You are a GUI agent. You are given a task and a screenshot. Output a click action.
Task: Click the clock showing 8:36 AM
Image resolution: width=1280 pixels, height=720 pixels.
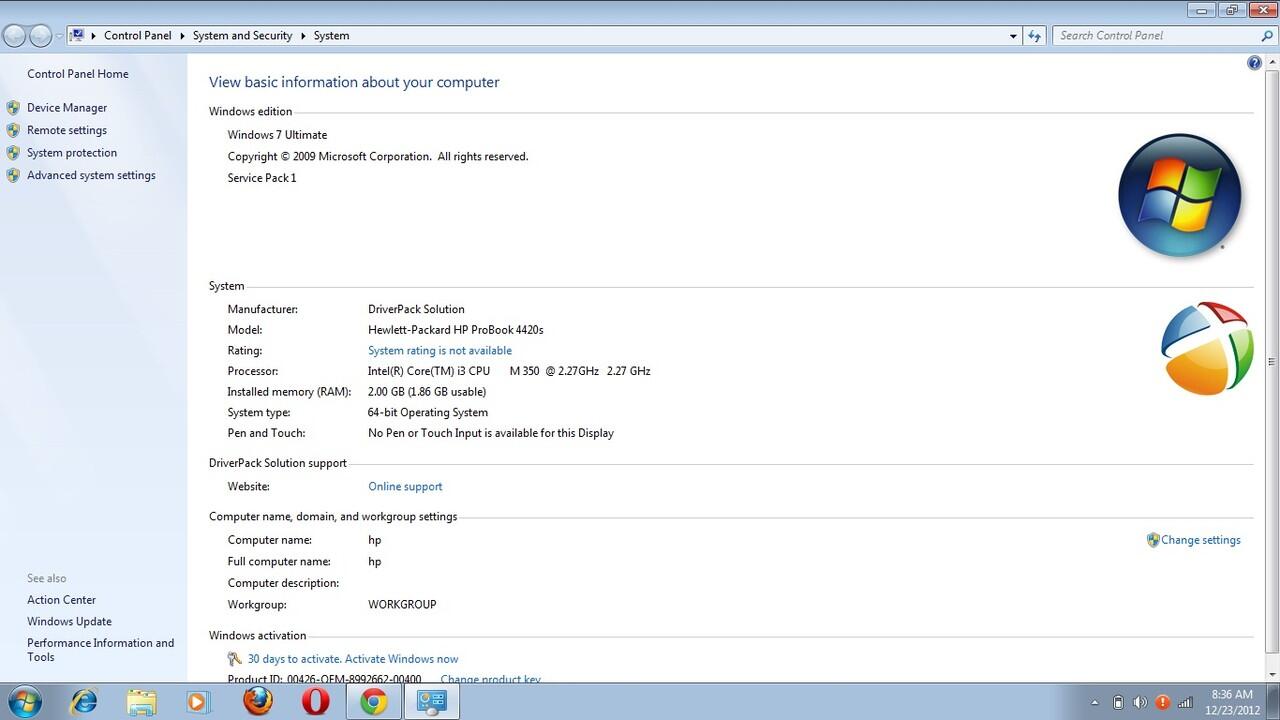pos(1232,695)
